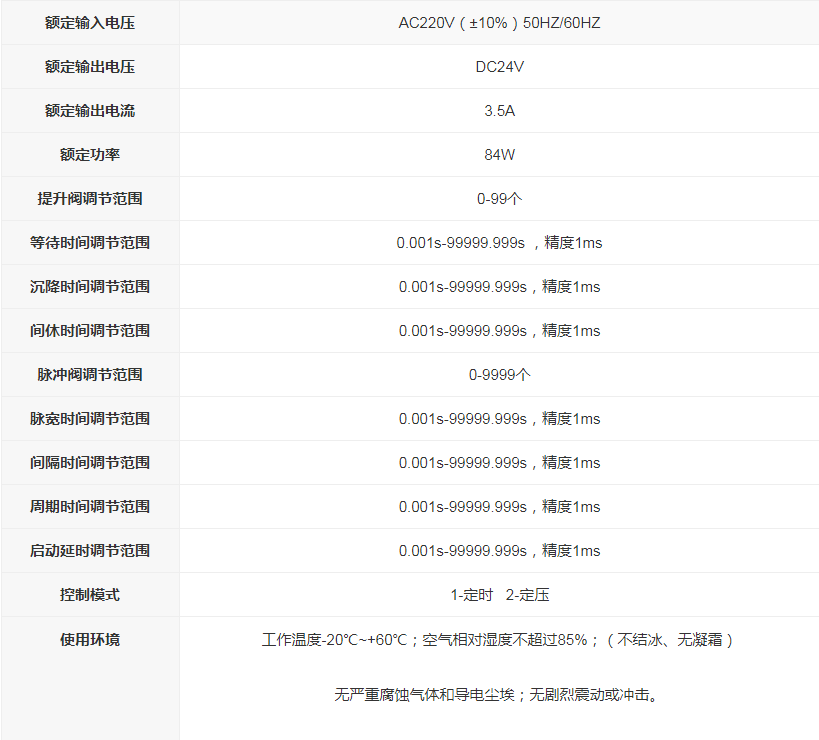Select the 1-定时 2-定压 control mode value
Screen dimensions: 819x740
point(498,594)
